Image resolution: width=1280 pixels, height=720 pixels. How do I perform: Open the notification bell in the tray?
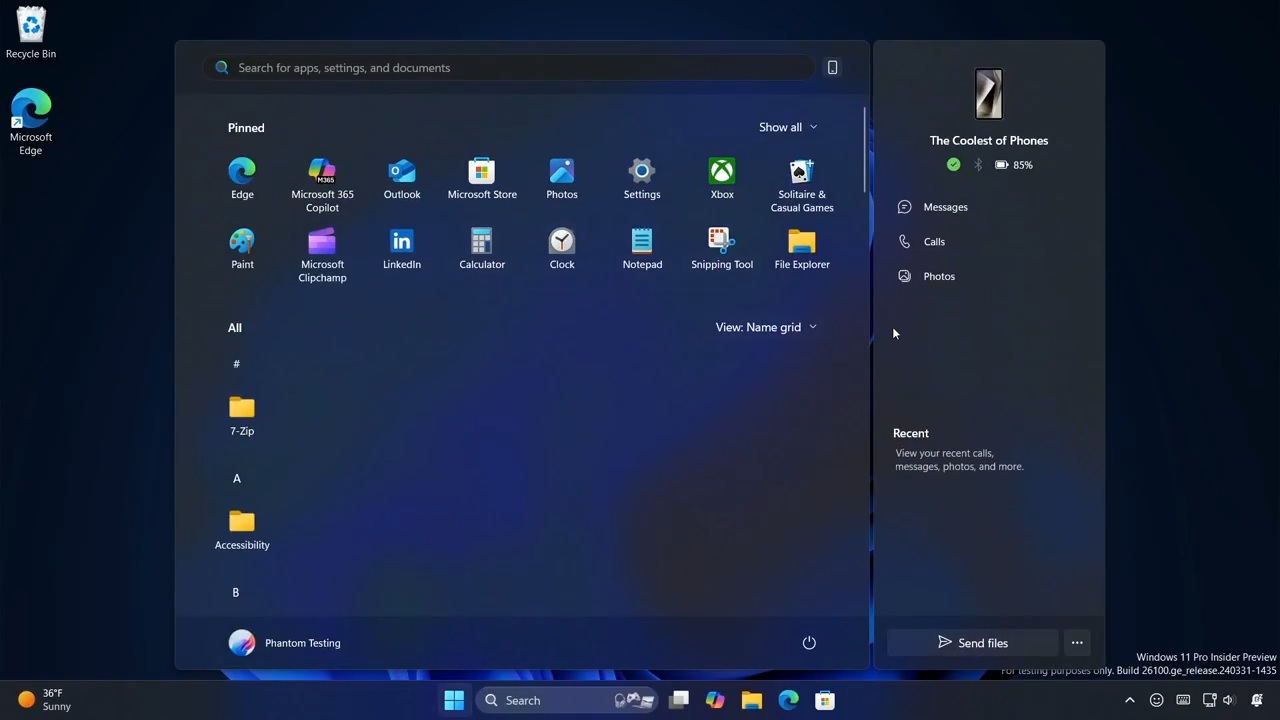click(1257, 700)
